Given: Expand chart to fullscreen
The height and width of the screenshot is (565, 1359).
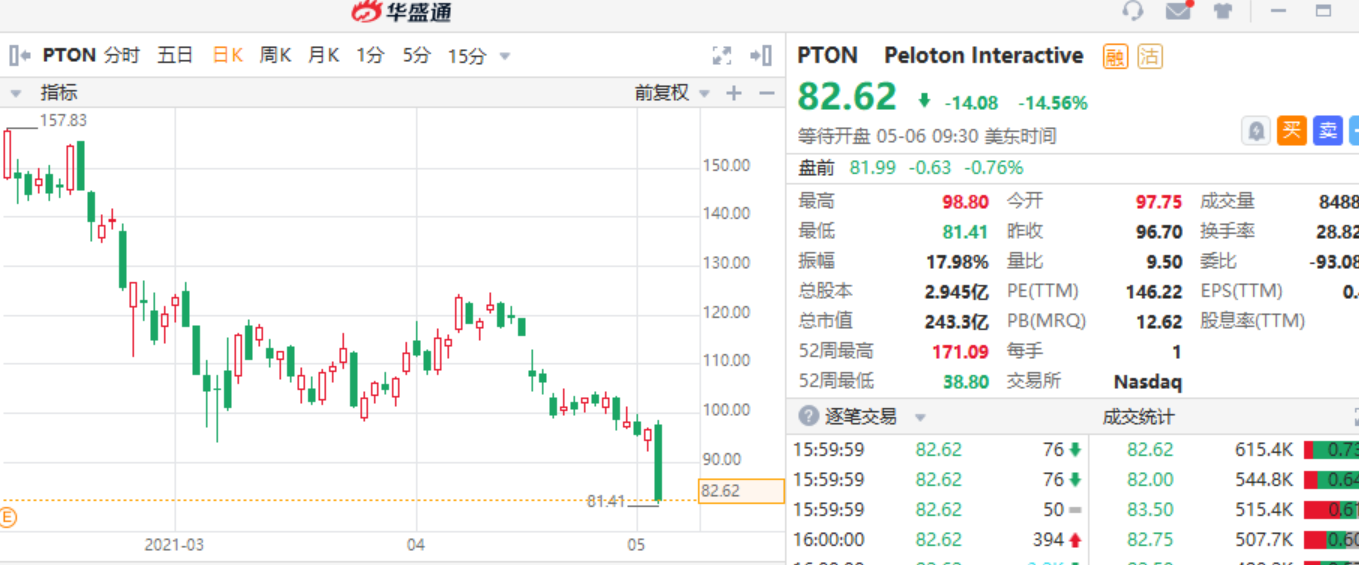Looking at the screenshot, I should [x=721, y=55].
